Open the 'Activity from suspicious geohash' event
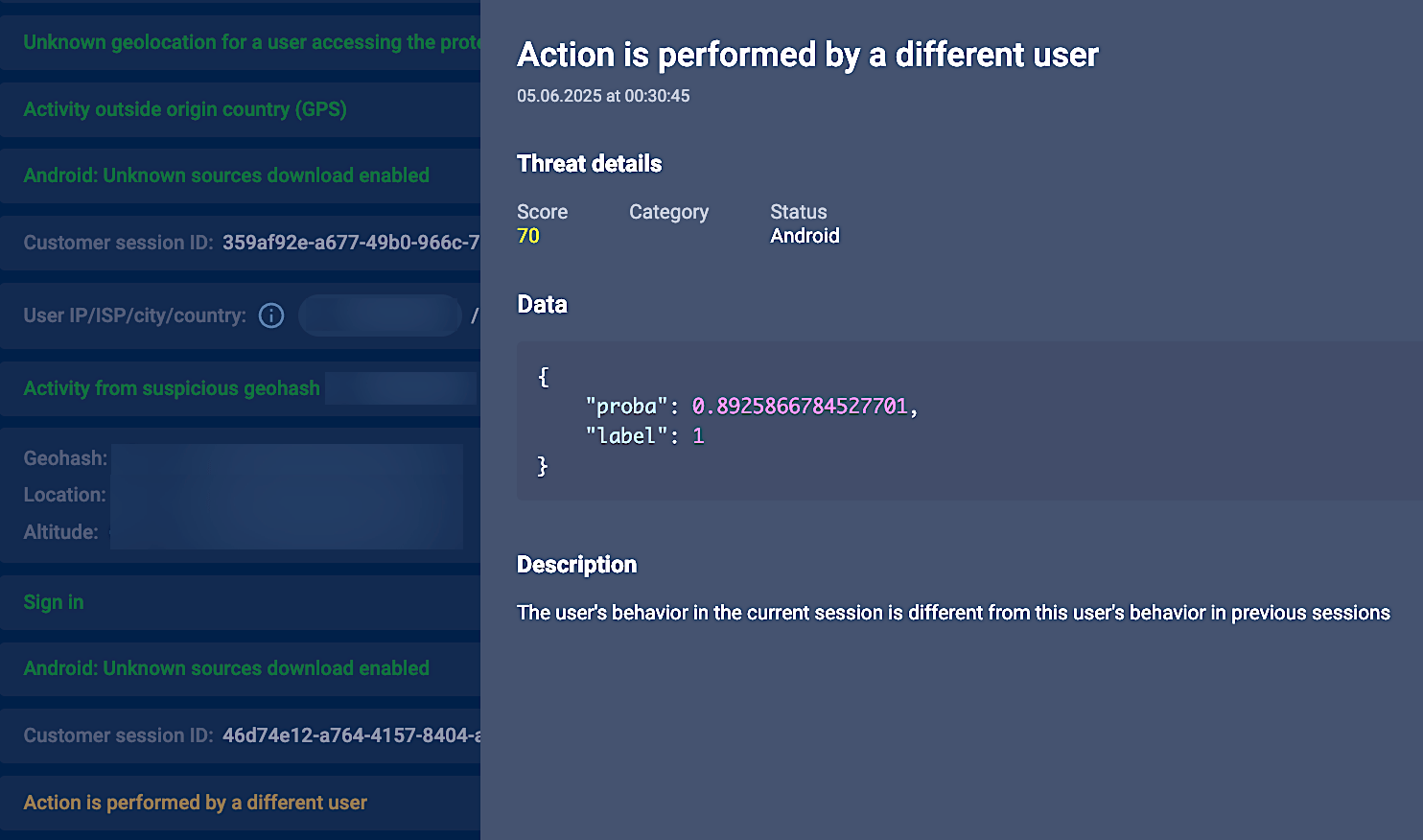This screenshot has height=840, width=1423. [x=171, y=388]
